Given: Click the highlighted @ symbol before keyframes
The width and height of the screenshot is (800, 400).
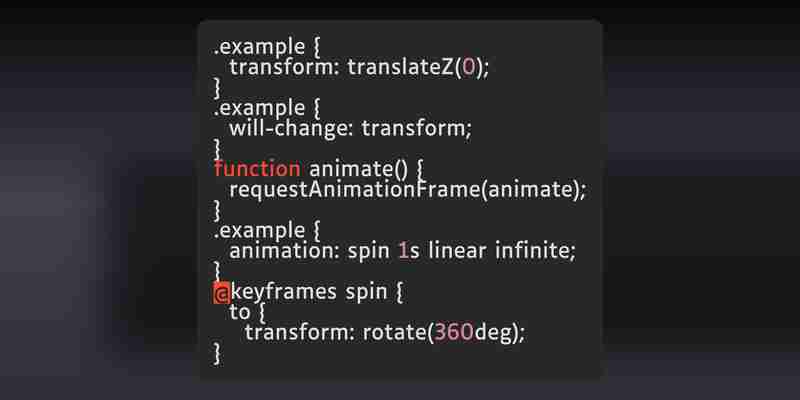Looking at the screenshot, I should tap(221, 293).
